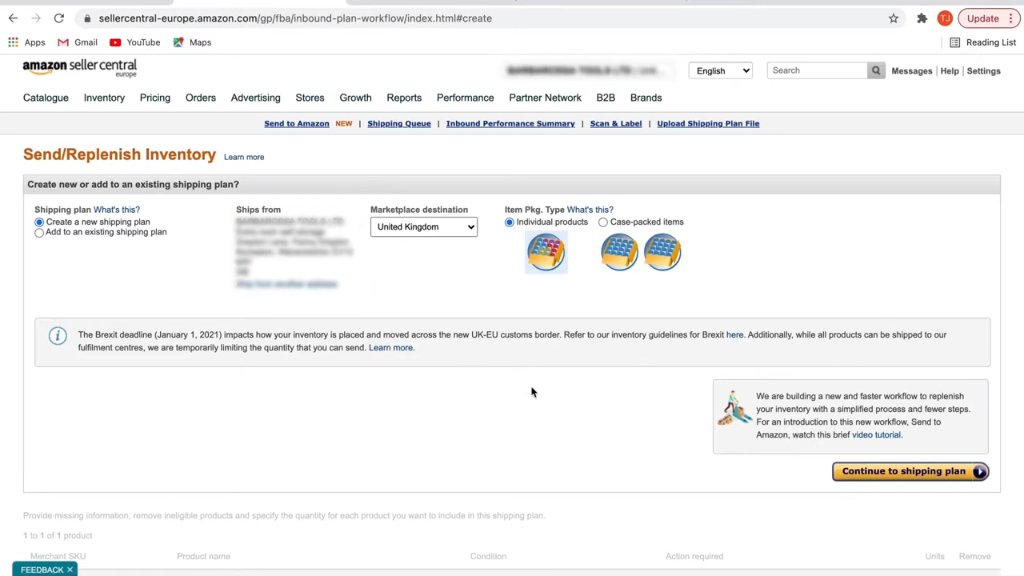Open the Marketplace destination United Kingdom dropdown
The height and width of the screenshot is (576, 1024).
point(424,227)
